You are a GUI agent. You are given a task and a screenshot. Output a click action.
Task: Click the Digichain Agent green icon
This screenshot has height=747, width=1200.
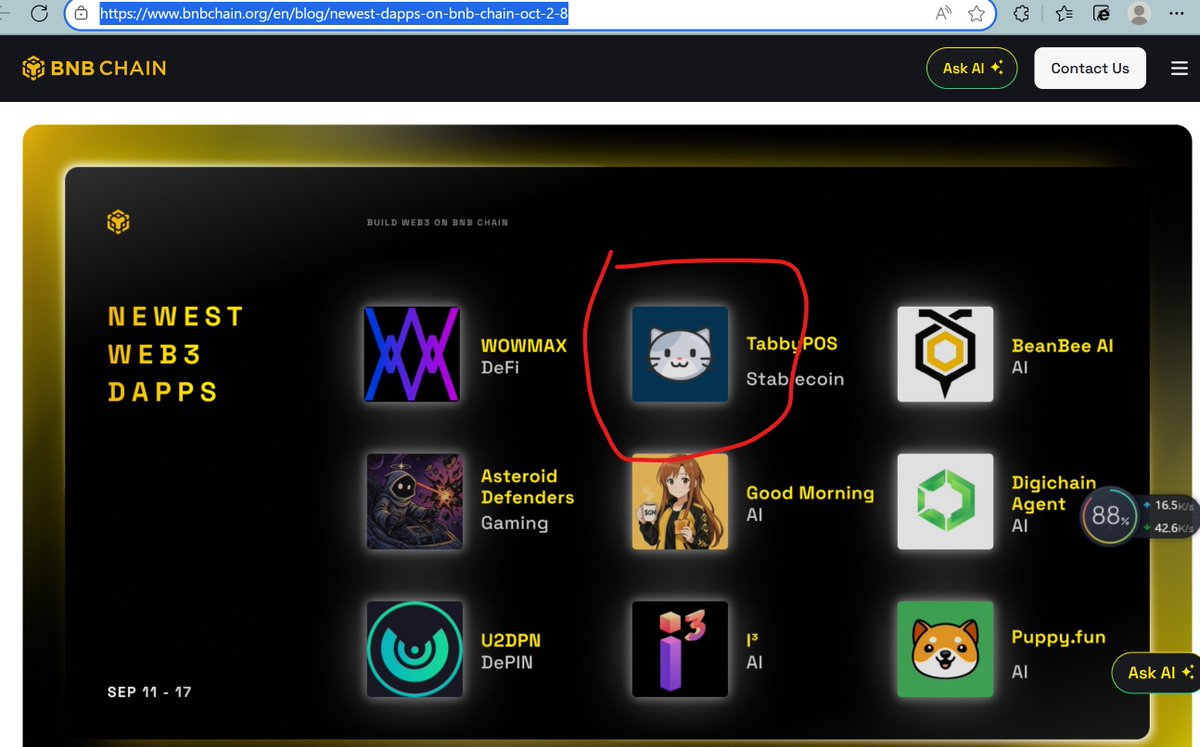[x=945, y=502]
